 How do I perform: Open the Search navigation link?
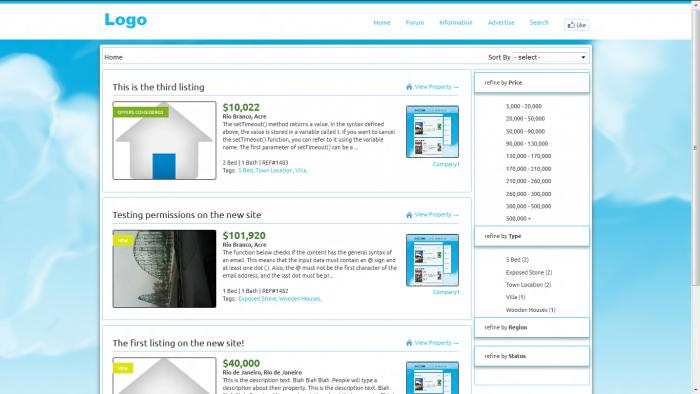[x=539, y=22]
